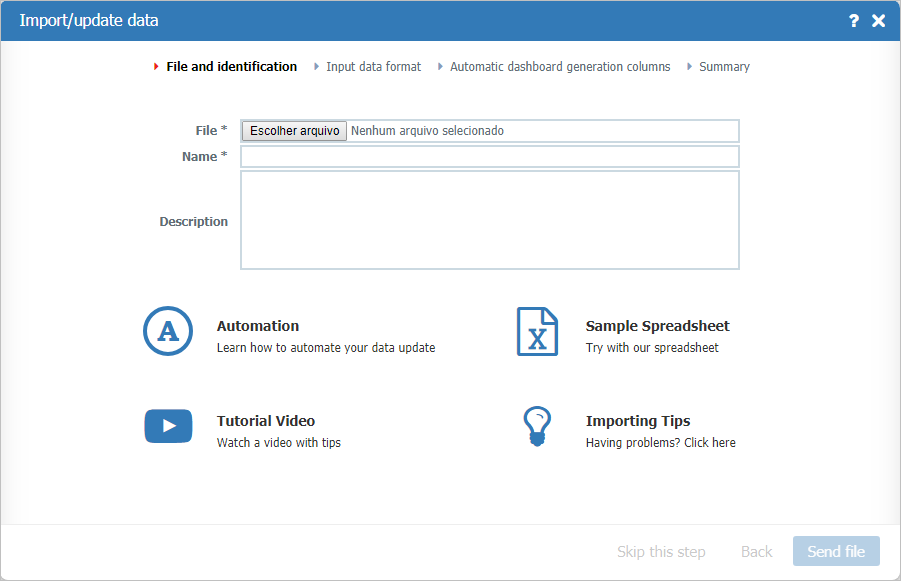Select the File and identification step

pos(231,67)
